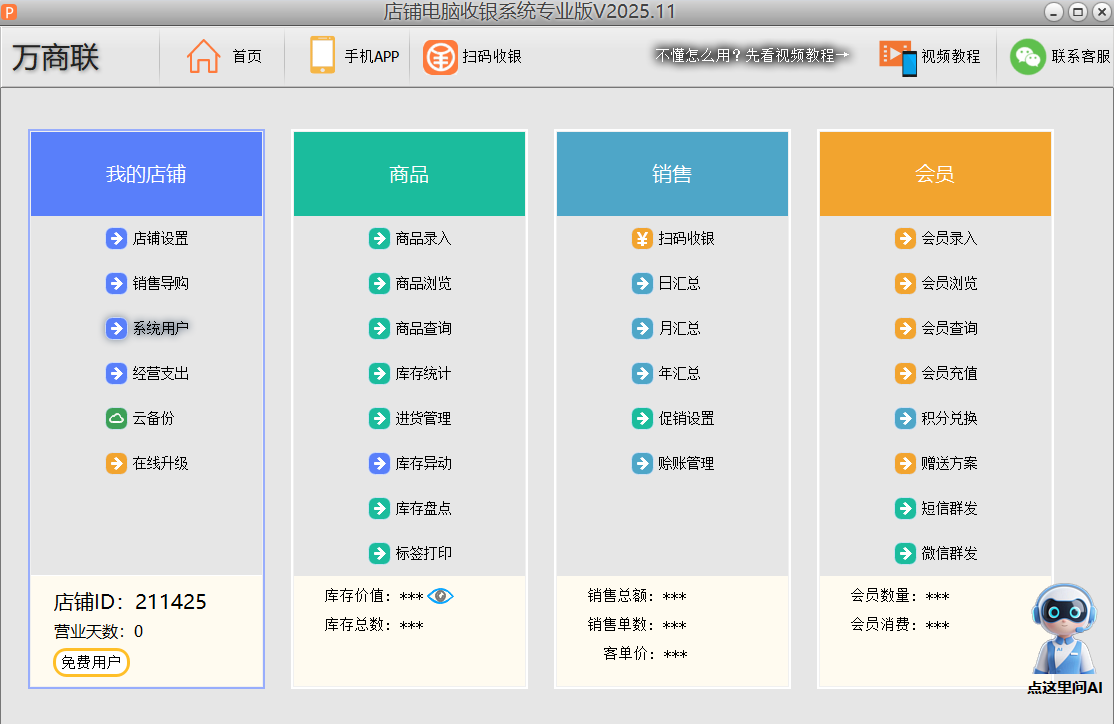Click the 免费用户 free user badge
The image size is (1114, 724).
[x=91, y=662]
